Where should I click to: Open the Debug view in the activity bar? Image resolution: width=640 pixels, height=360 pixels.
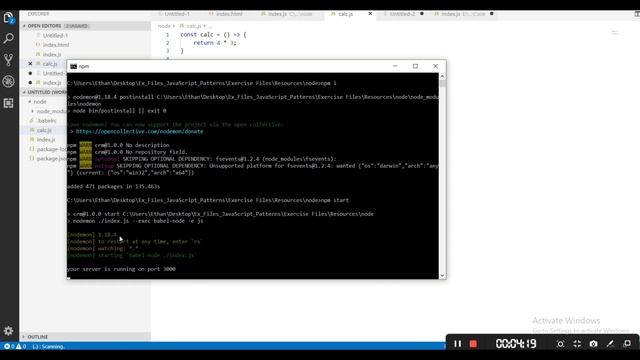[x=9, y=81]
